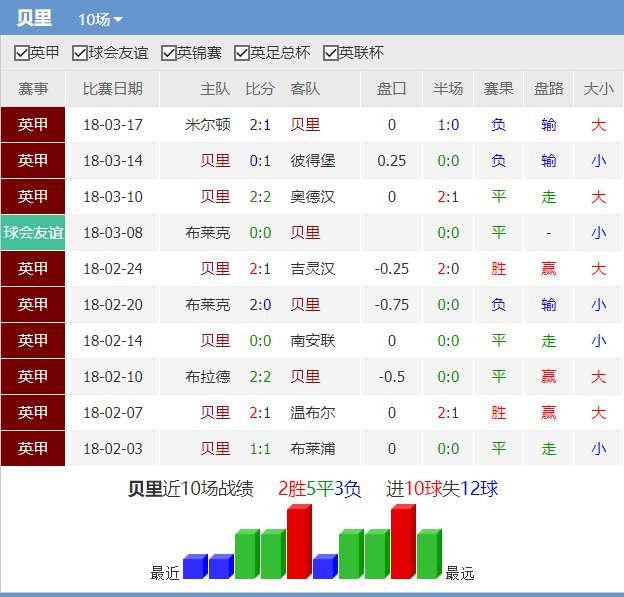This screenshot has height=597, width=624.
Task: Open the 彼得堡 away team link
Action: tap(313, 161)
